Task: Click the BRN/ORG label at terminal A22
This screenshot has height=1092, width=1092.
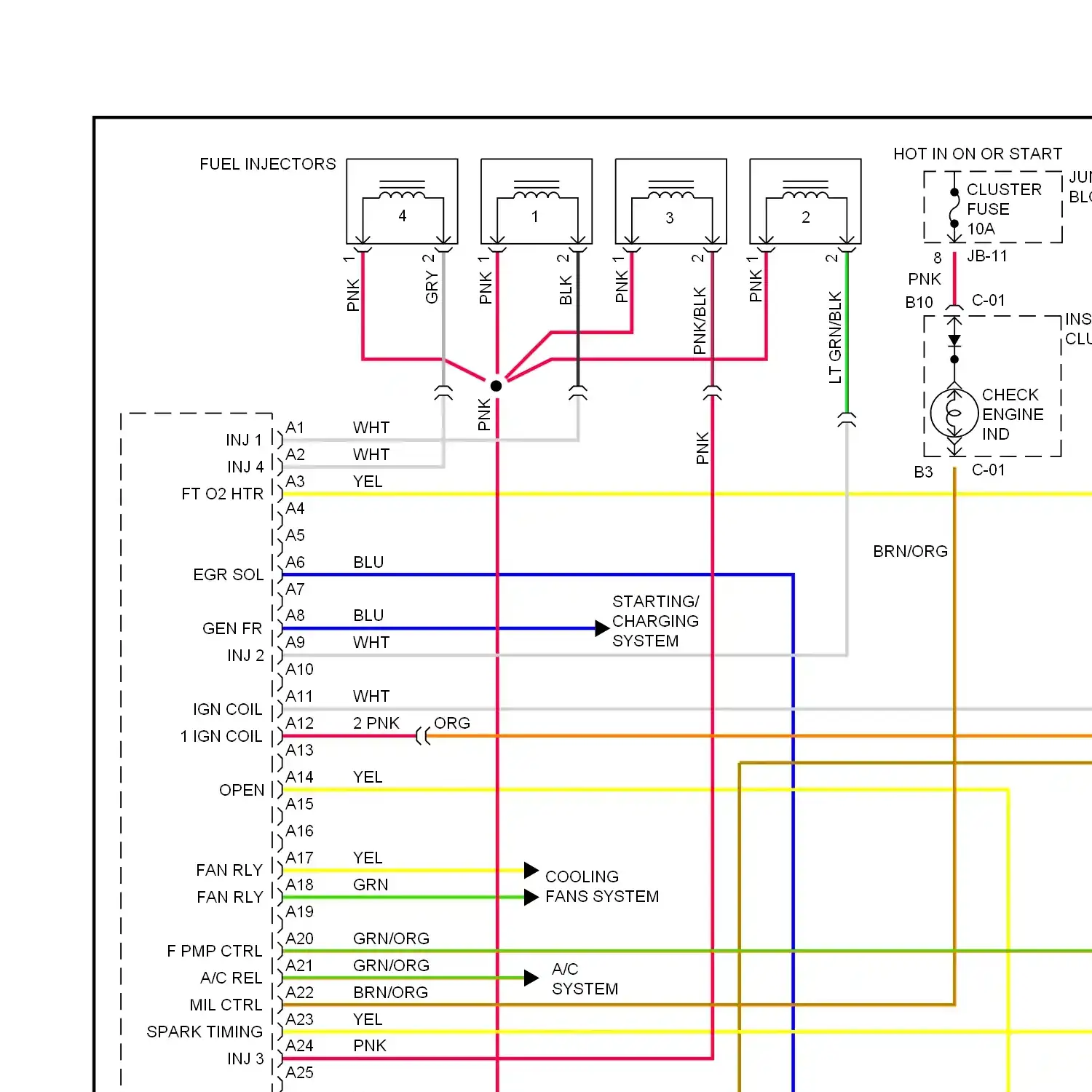Action: (391, 993)
